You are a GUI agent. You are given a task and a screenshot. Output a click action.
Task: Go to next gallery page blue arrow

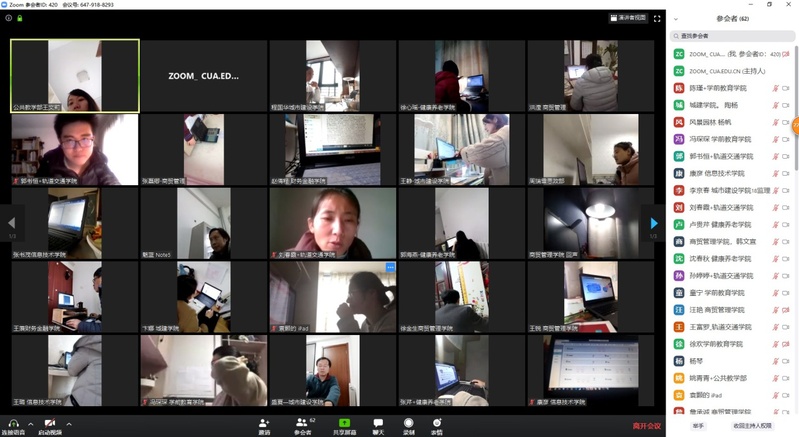(x=654, y=223)
